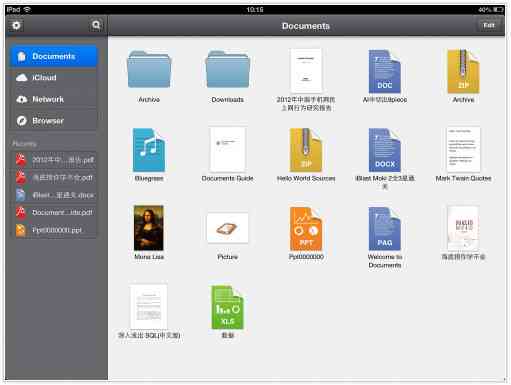Open the Archive ZIP file

point(463,71)
